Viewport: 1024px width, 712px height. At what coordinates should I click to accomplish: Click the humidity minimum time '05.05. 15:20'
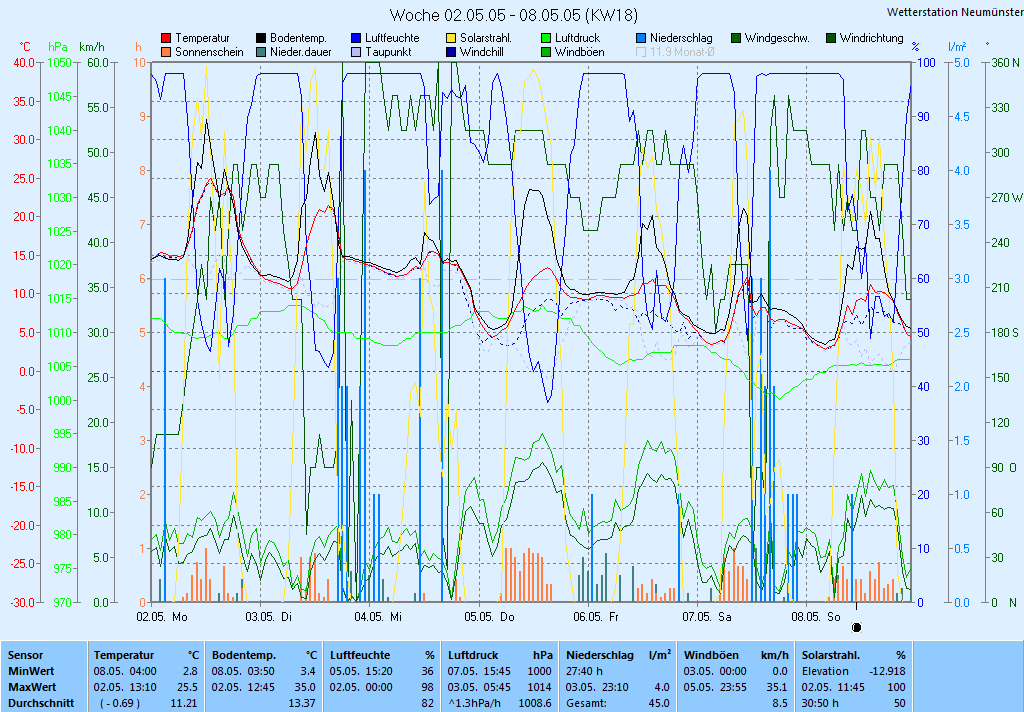click(x=361, y=671)
